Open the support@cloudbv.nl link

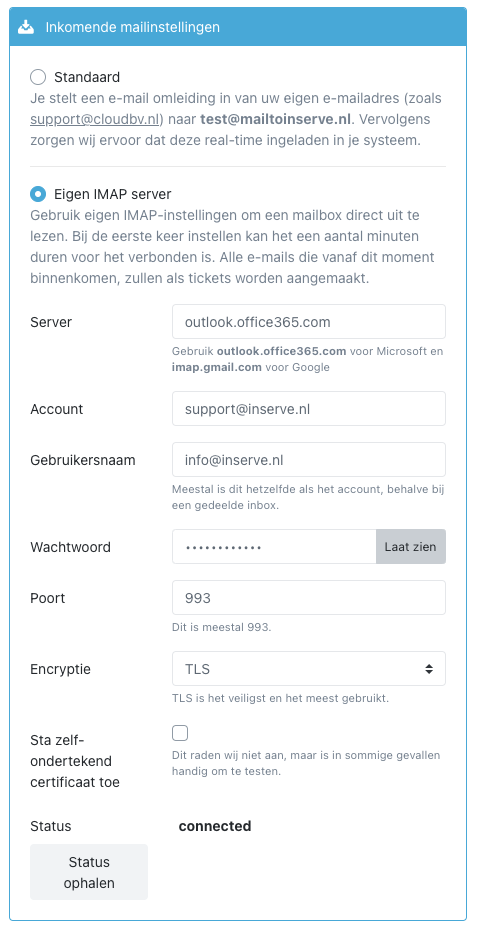coord(96,119)
